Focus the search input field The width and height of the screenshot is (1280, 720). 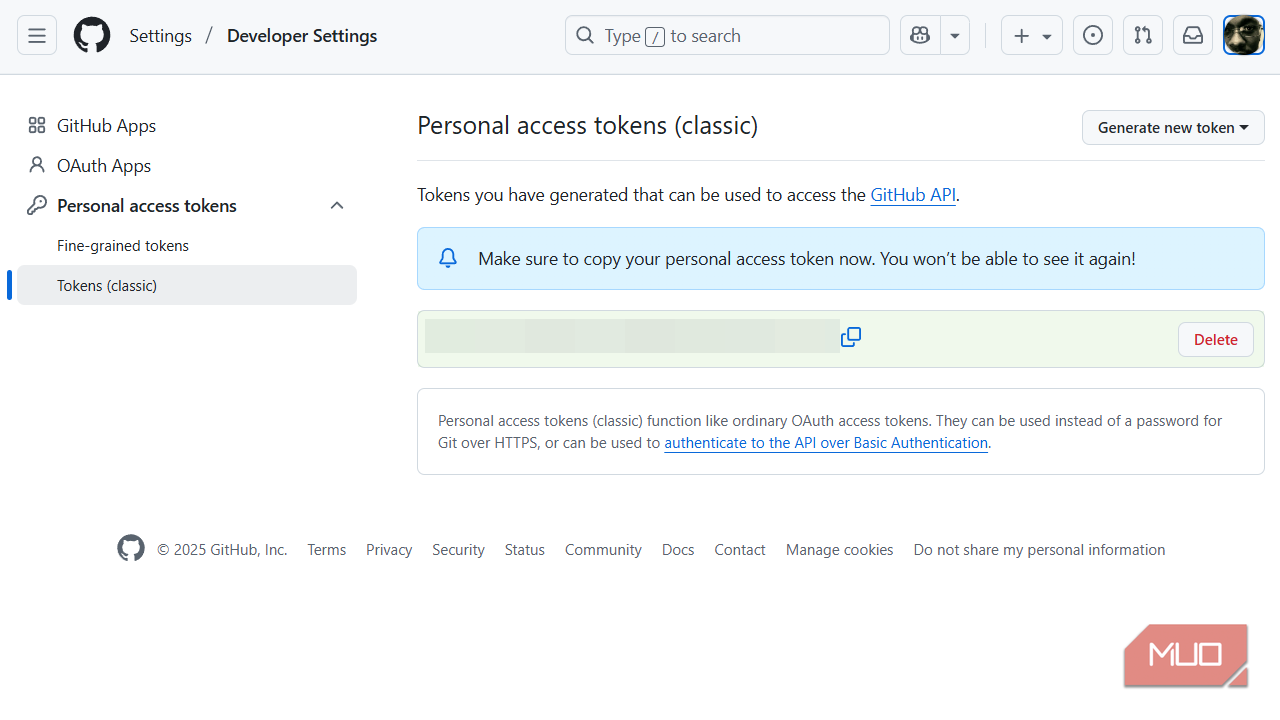727,36
